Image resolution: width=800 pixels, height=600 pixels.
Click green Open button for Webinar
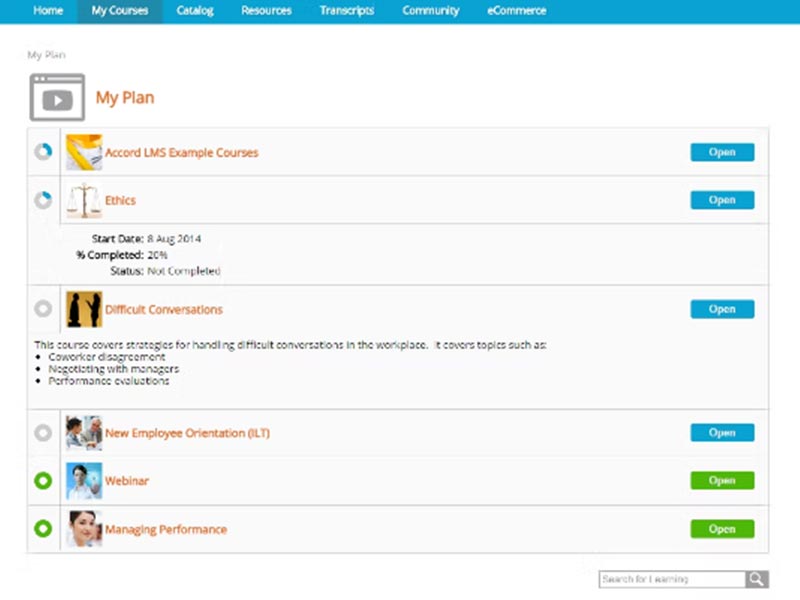722,481
